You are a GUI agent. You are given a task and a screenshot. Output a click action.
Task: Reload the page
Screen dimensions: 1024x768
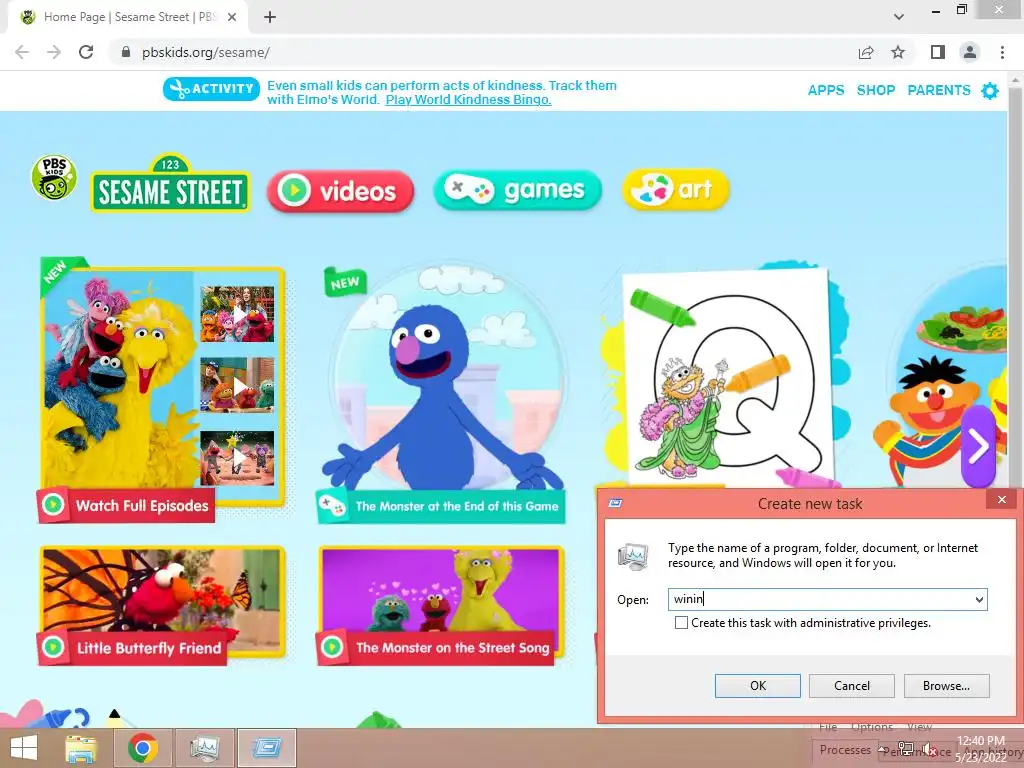86,52
